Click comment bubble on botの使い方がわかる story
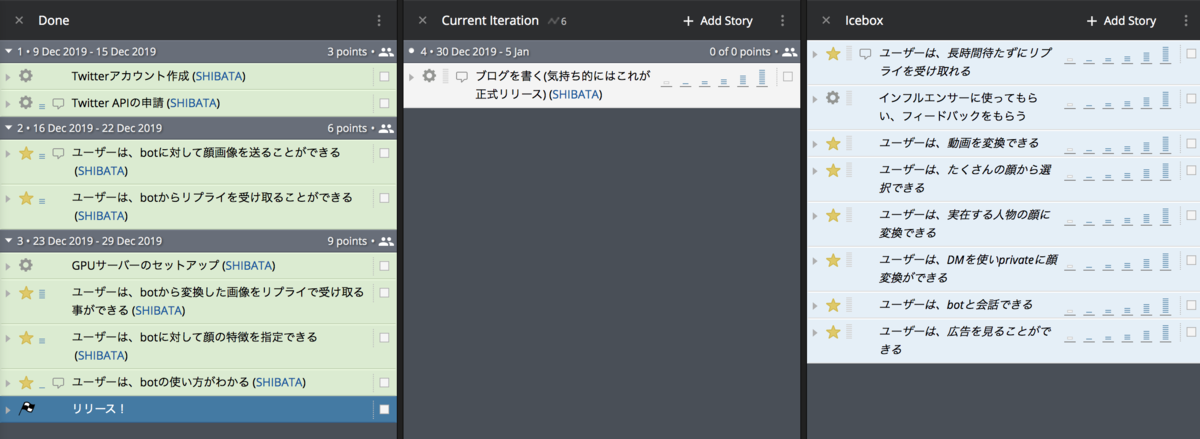1200x439 pixels. (x=58, y=382)
